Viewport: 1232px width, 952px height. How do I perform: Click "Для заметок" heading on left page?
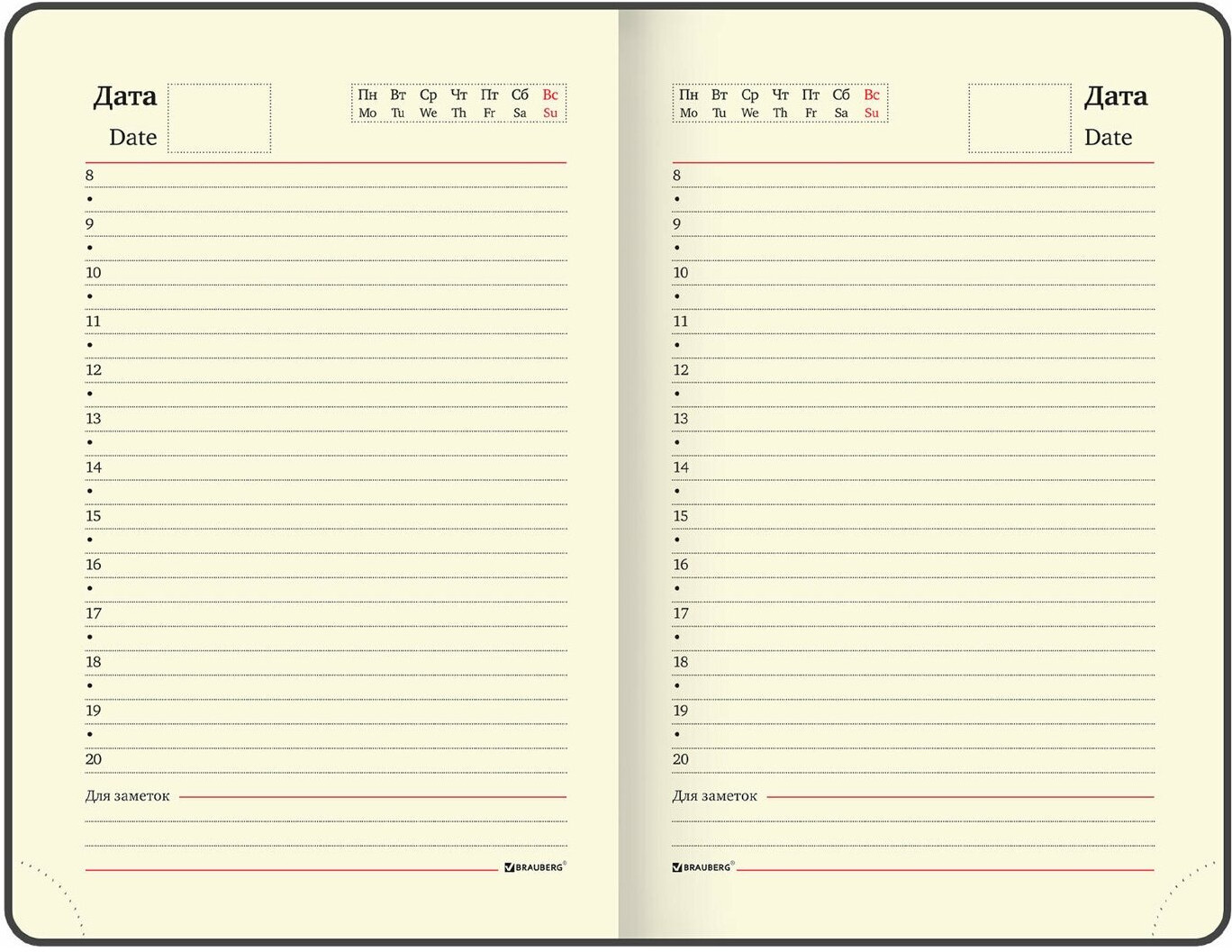point(127,796)
